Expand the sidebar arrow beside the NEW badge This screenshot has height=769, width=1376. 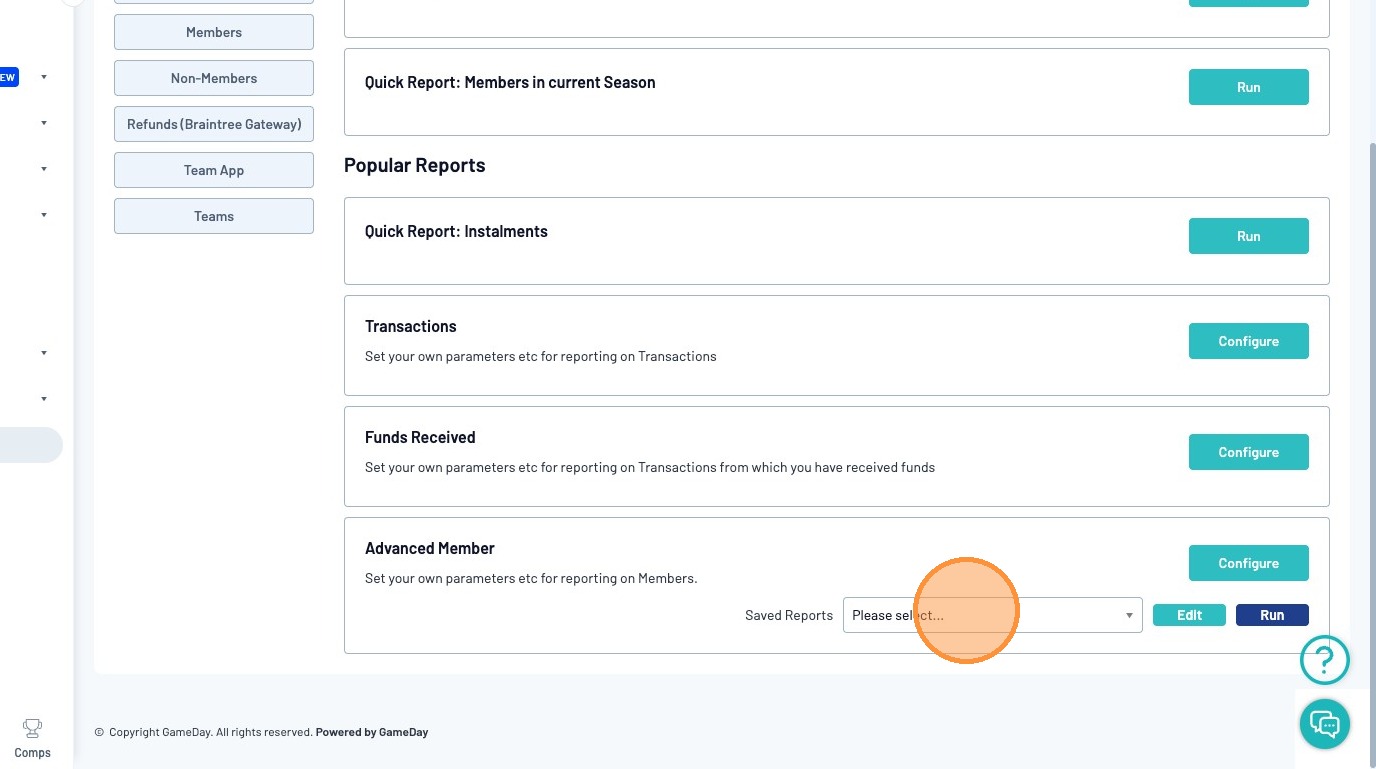click(x=44, y=77)
